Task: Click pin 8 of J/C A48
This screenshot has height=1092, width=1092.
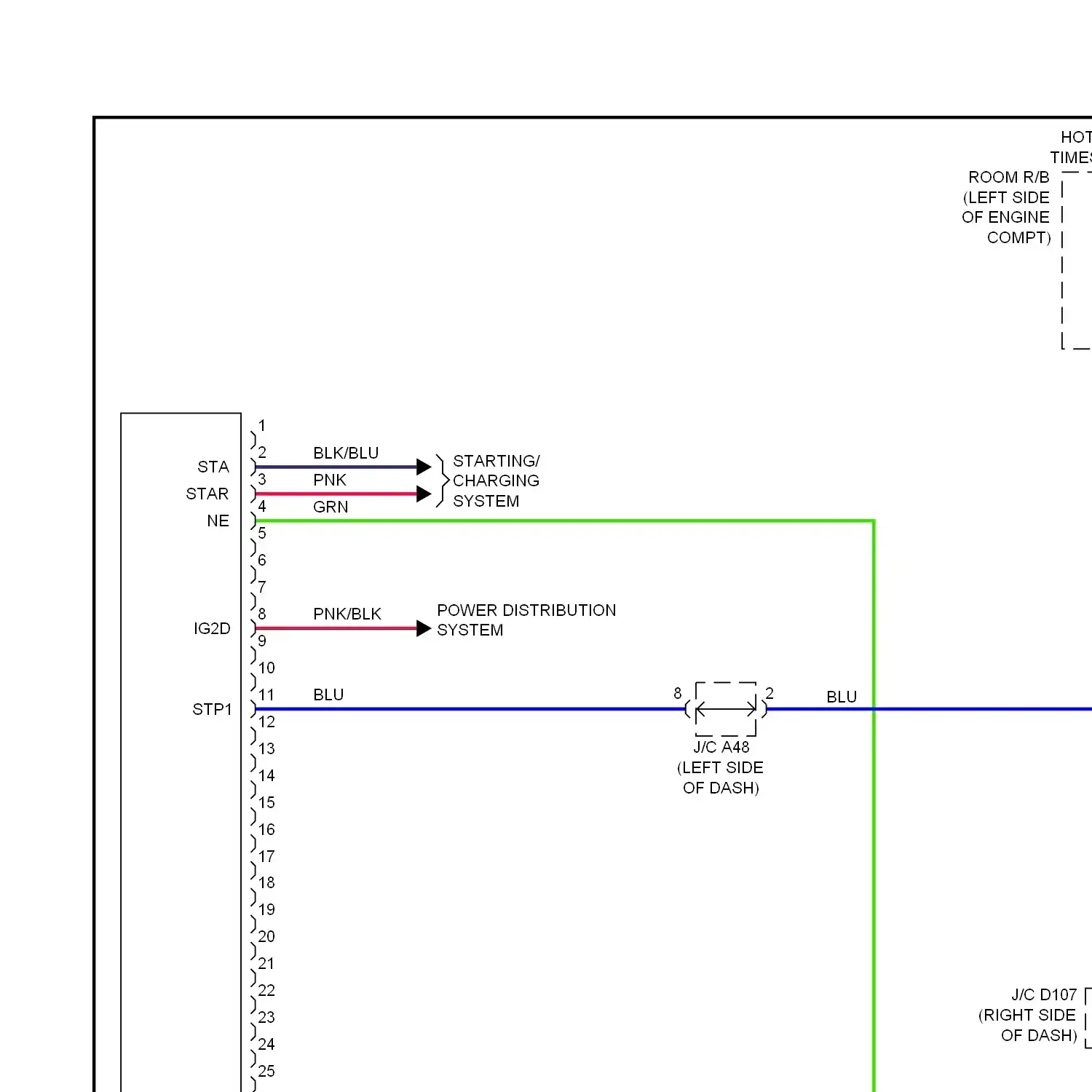Action: point(678,693)
